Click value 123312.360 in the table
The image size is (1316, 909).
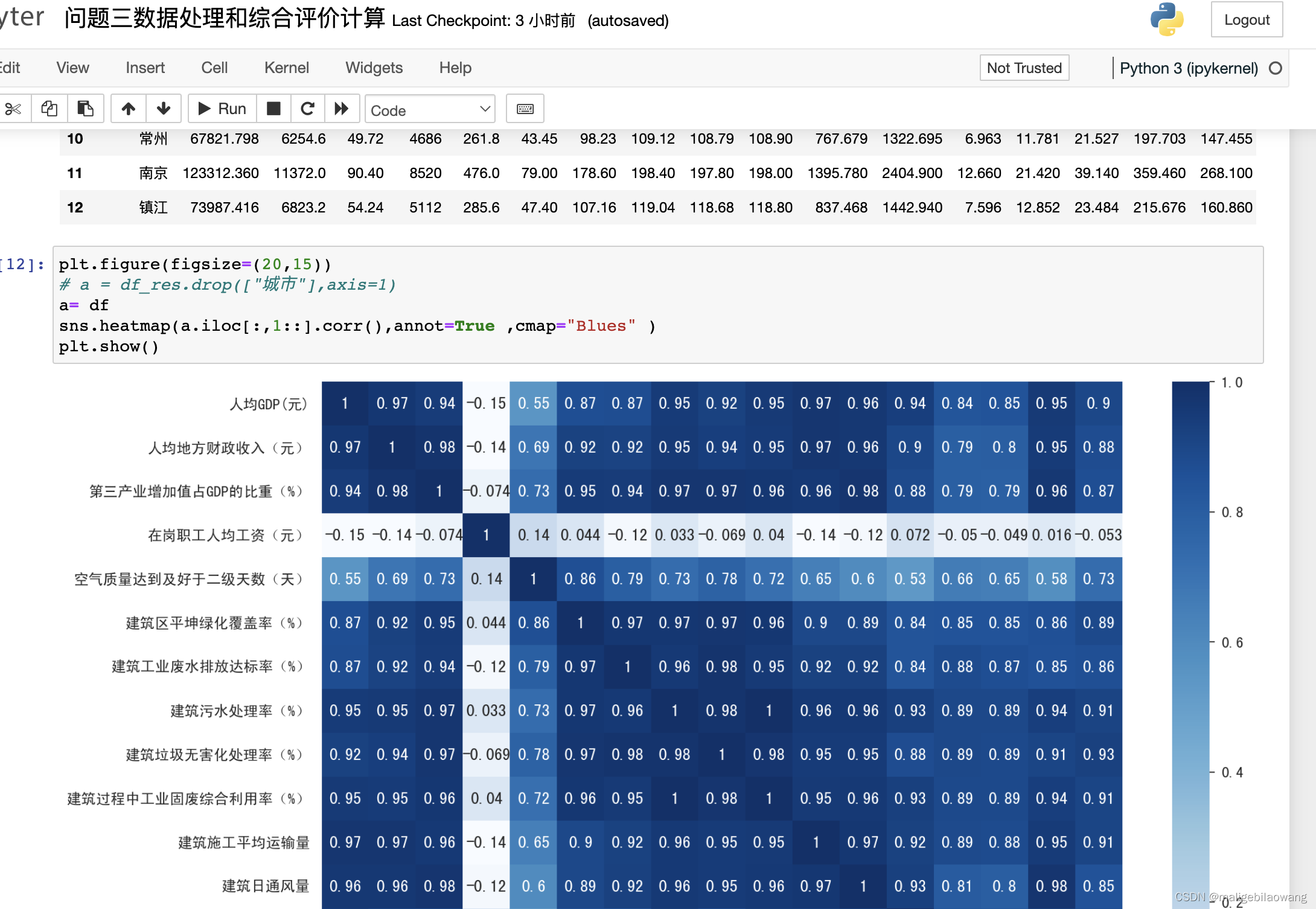tap(220, 173)
